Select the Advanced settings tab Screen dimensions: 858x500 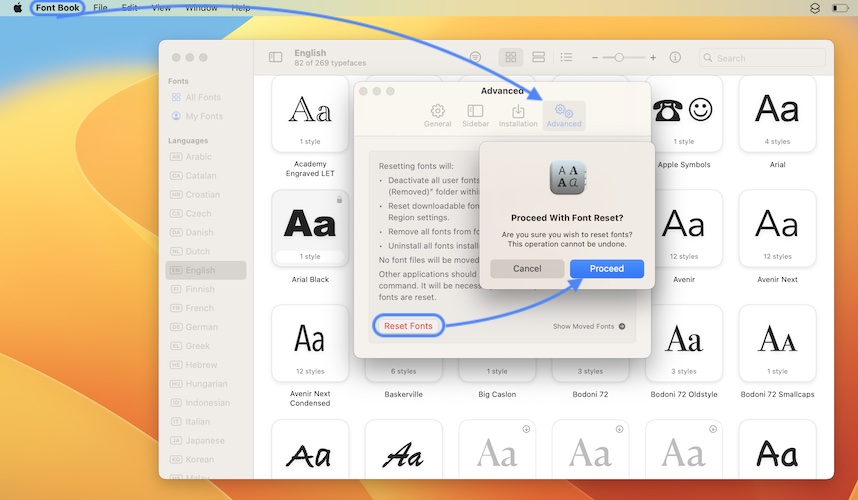coord(564,115)
